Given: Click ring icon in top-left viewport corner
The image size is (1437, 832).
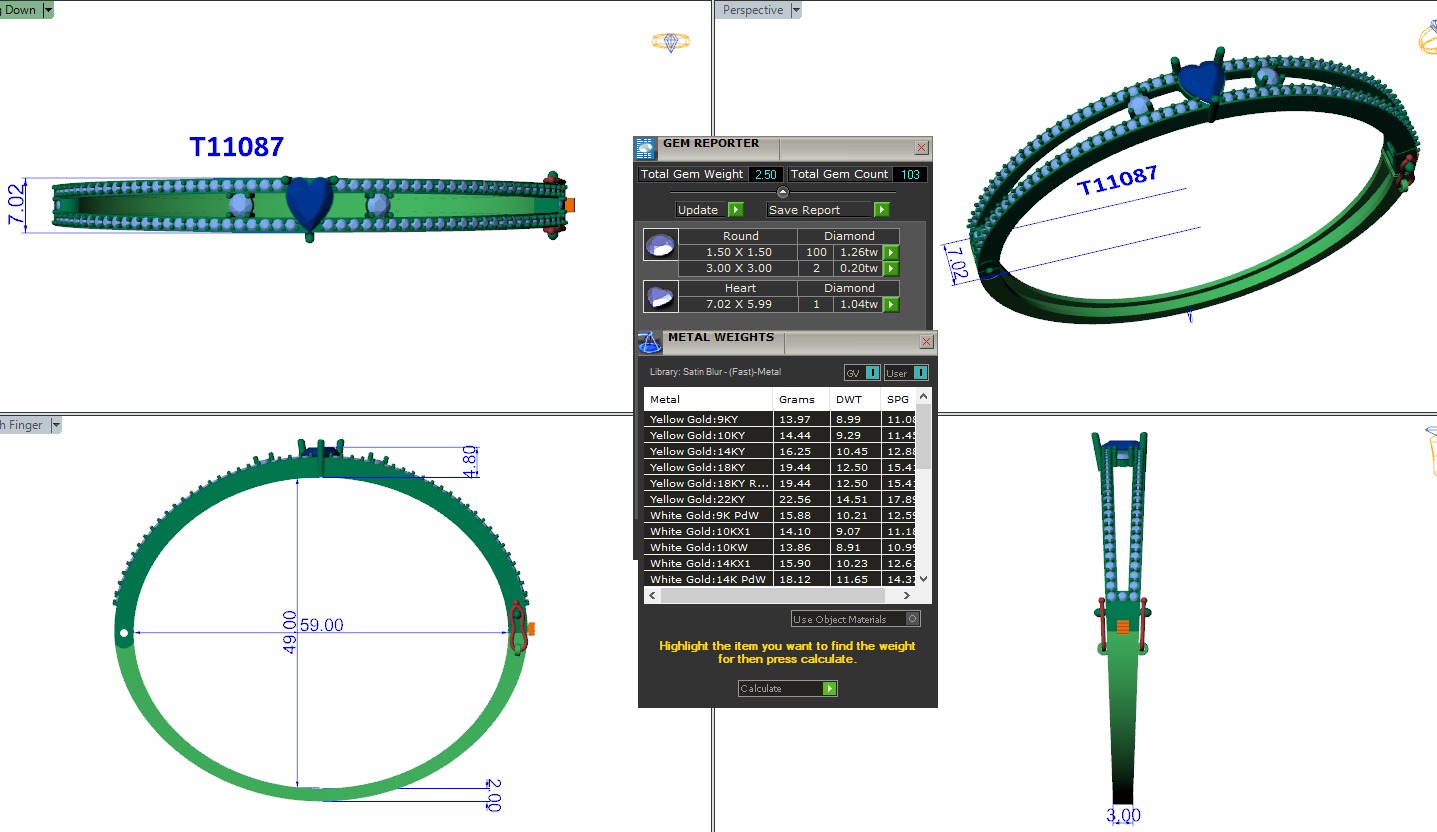Looking at the screenshot, I should click(x=670, y=41).
